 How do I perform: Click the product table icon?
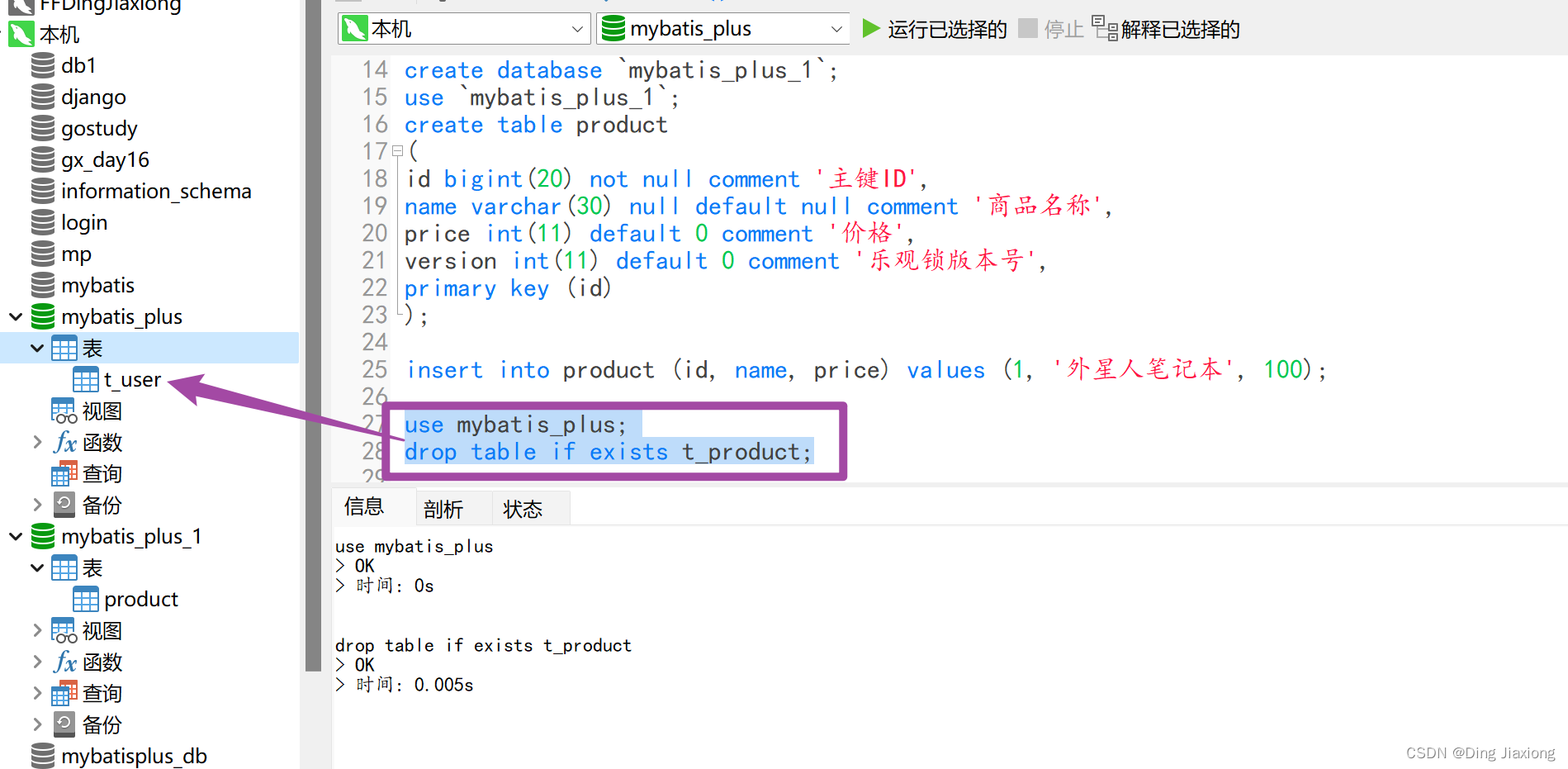coord(86,599)
